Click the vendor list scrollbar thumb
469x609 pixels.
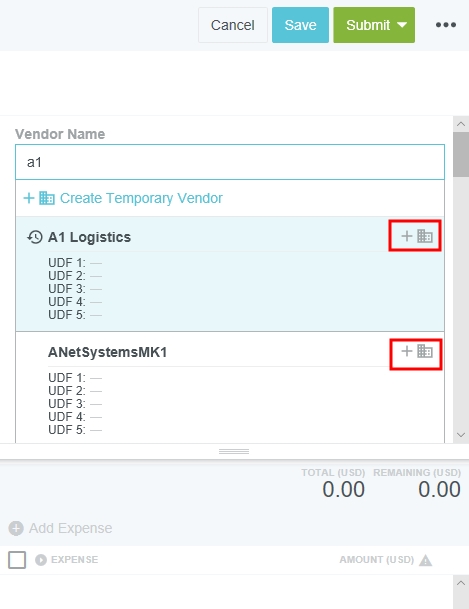pyautogui.click(x=461, y=154)
